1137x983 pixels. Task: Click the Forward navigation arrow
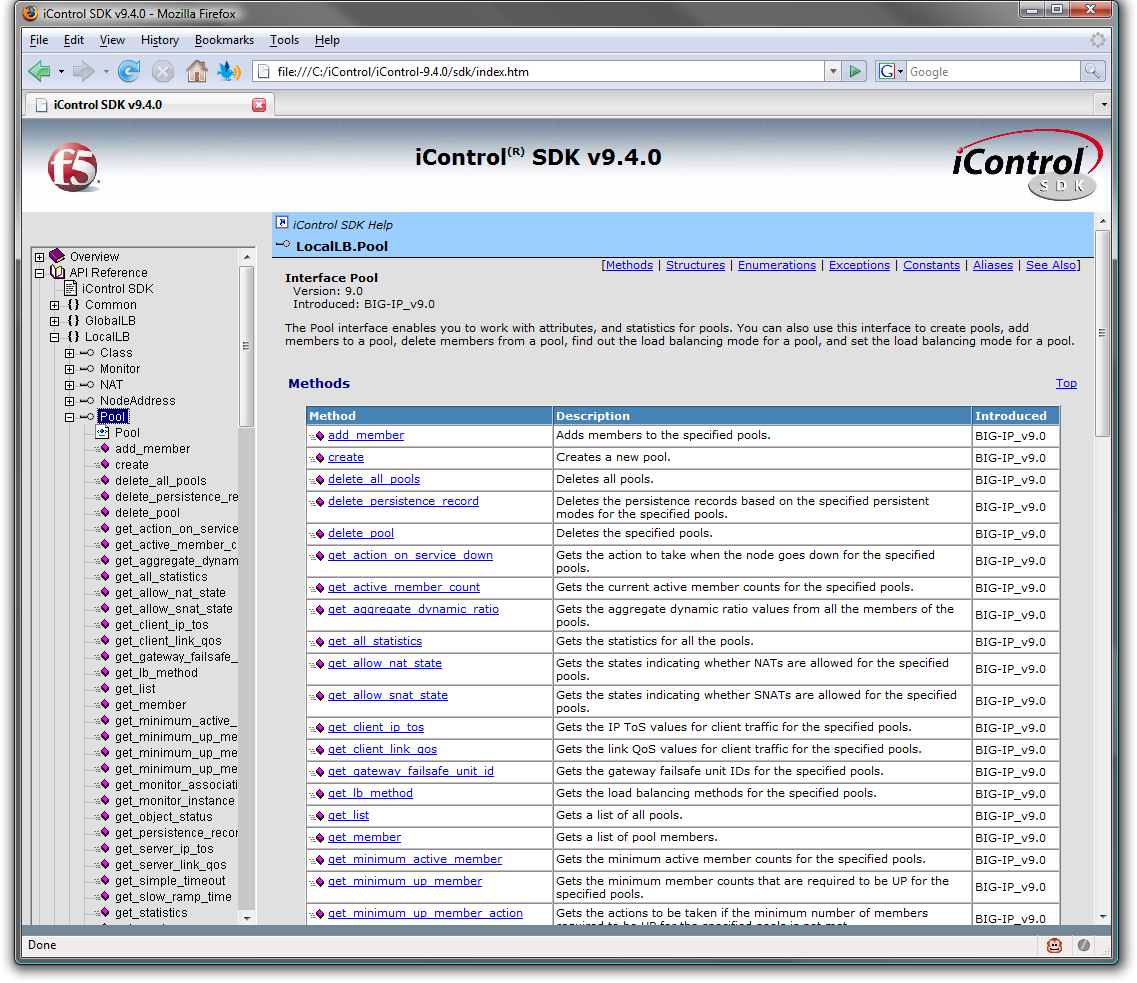[x=84, y=71]
